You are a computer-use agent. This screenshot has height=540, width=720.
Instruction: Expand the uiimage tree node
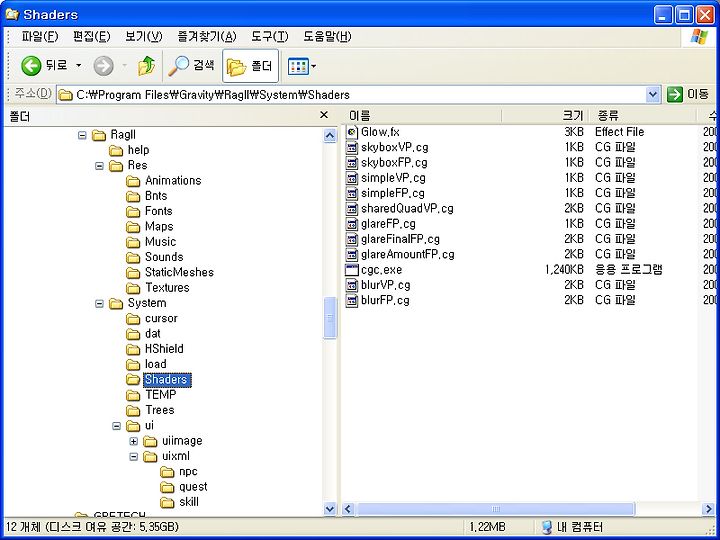[x=134, y=441]
